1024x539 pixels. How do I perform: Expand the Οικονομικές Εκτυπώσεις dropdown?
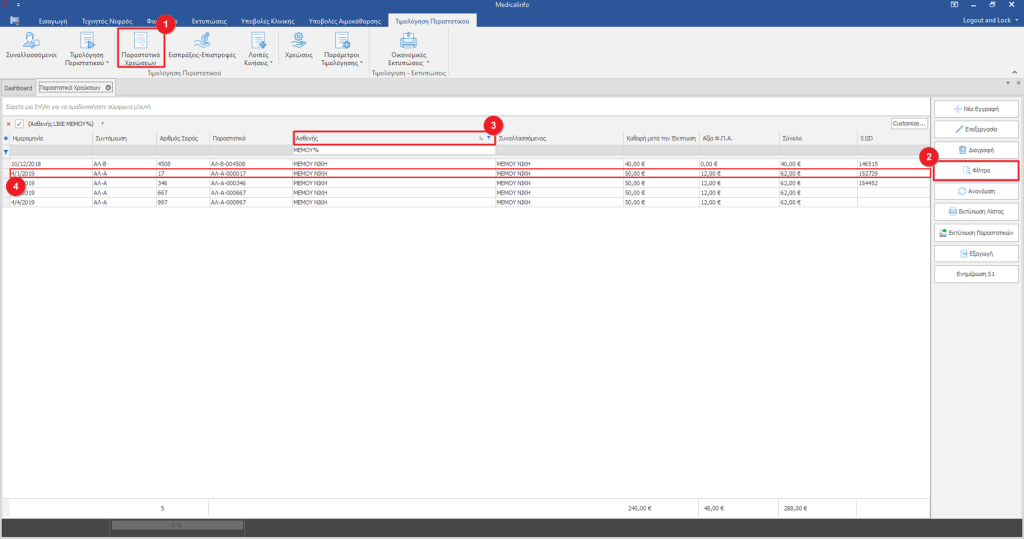click(408, 48)
